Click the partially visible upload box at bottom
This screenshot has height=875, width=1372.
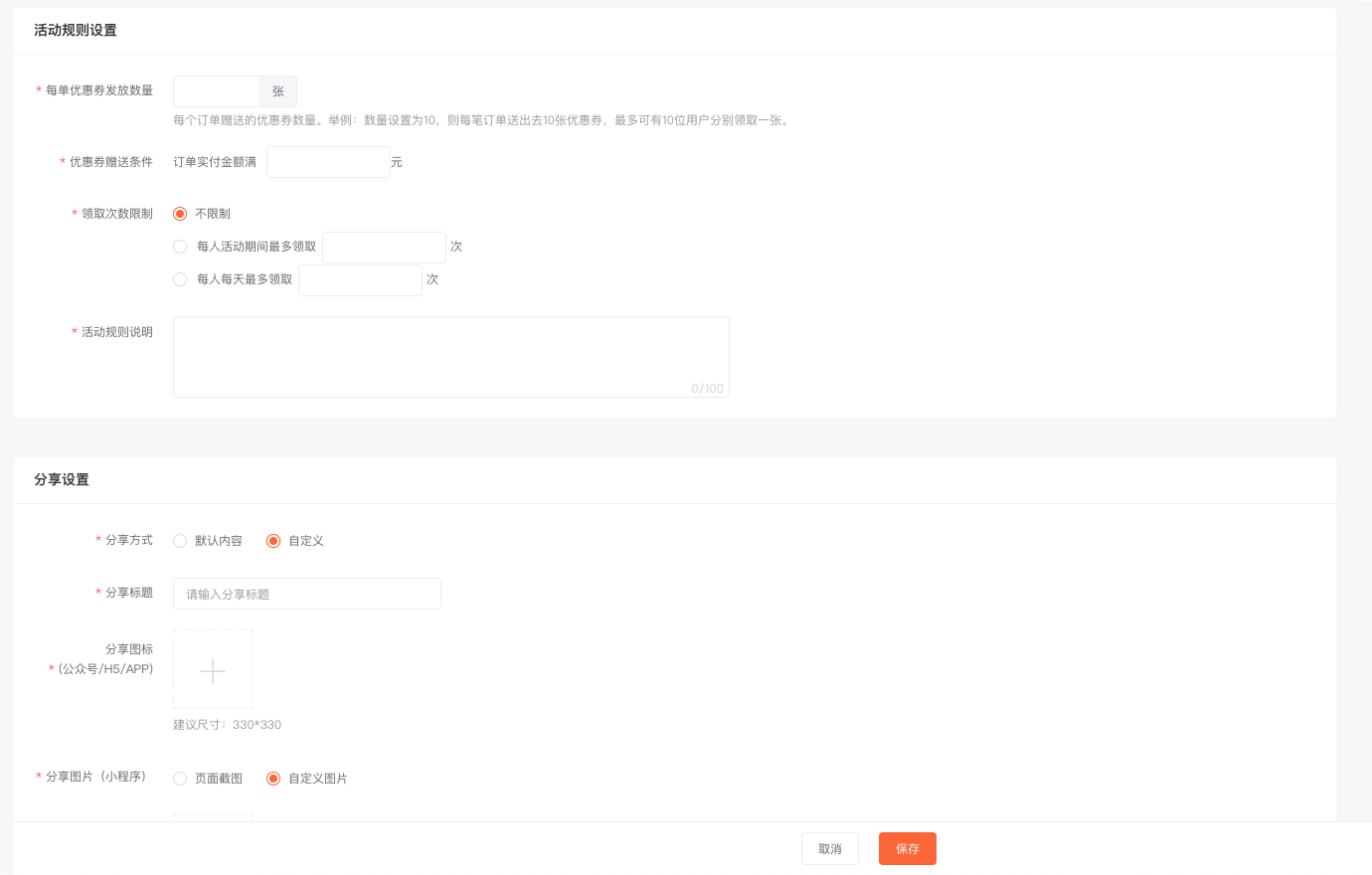pyautogui.click(x=213, y=817)
